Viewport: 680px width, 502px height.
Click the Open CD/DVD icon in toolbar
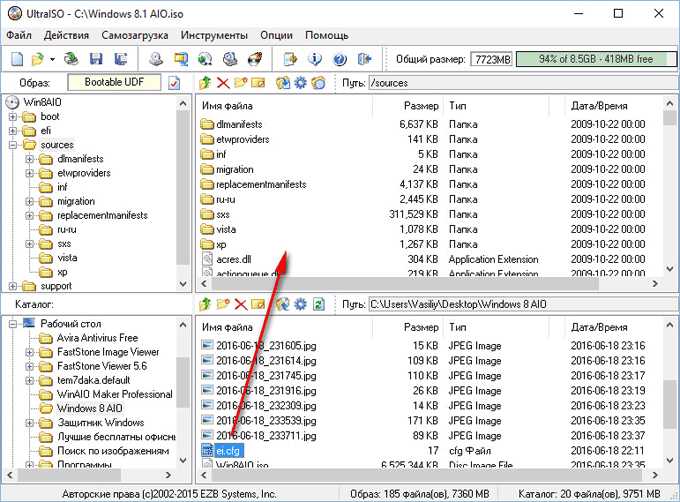tap(71, 59)
